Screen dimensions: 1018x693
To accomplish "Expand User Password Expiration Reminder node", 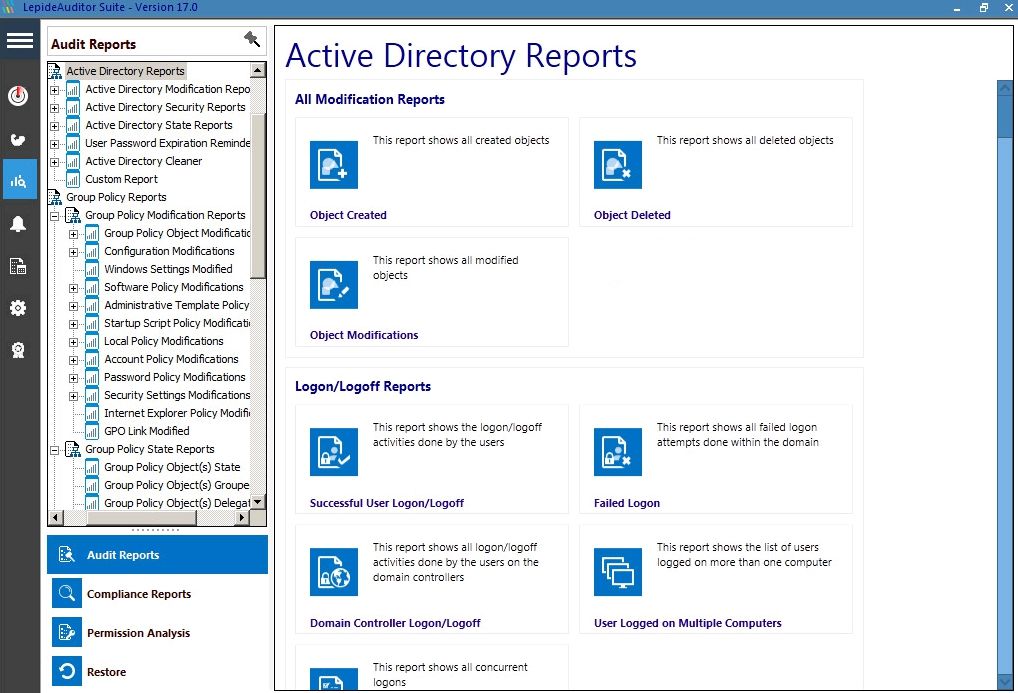I will pyautogui.click(x=55, y=144).
